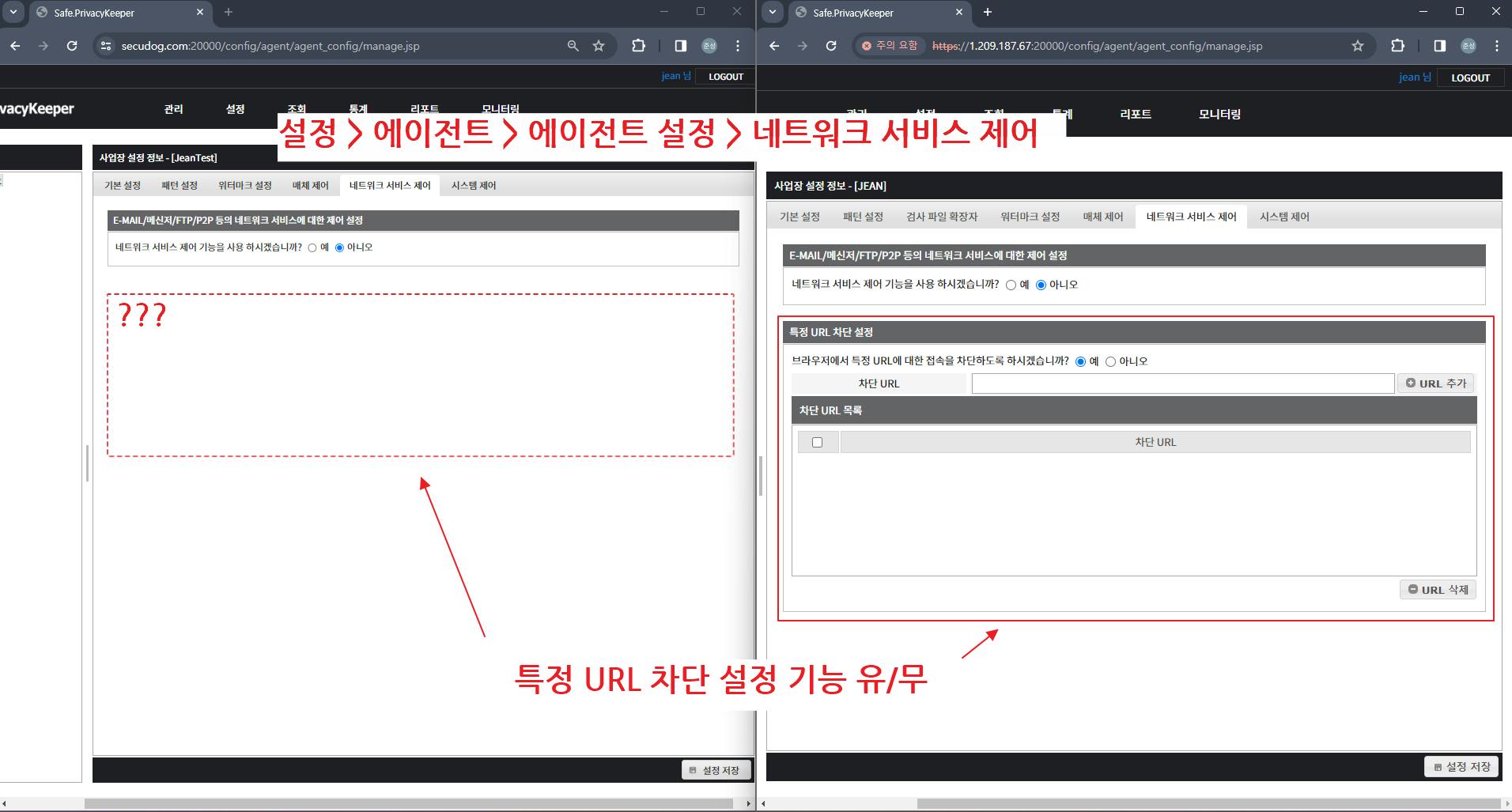The height and width of the screenshot is (812, 1512).
Task: Click forward arrow in right browser window
Action: (x=803, y=46)
